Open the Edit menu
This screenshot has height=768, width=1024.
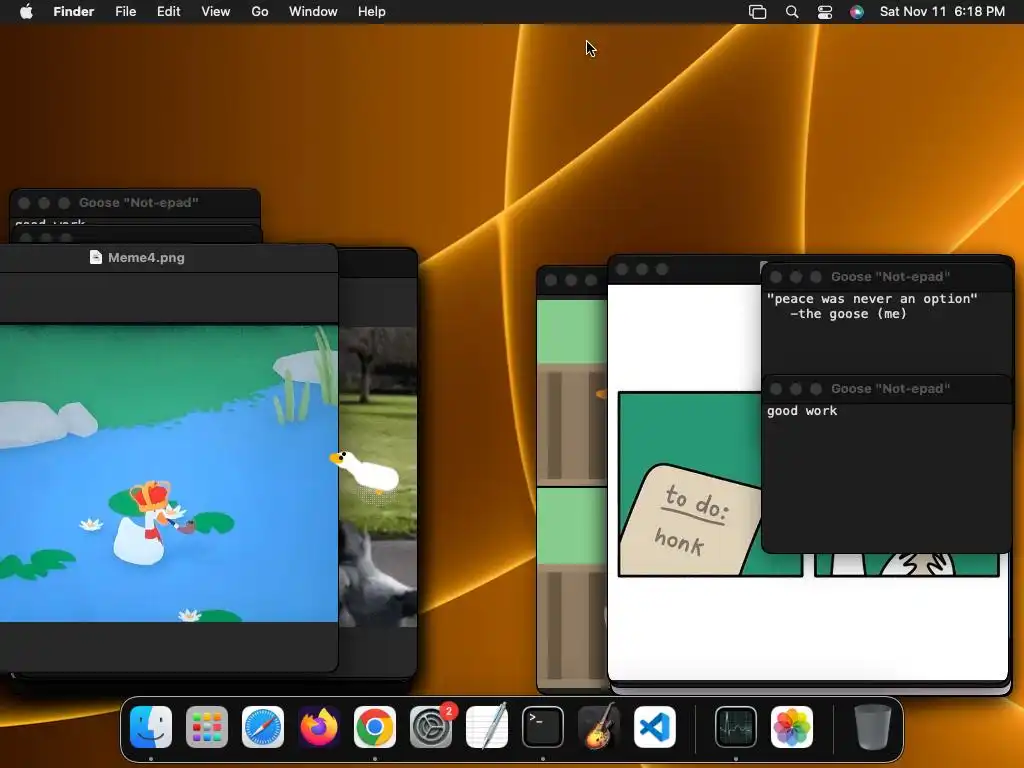(x=168, y=12)
